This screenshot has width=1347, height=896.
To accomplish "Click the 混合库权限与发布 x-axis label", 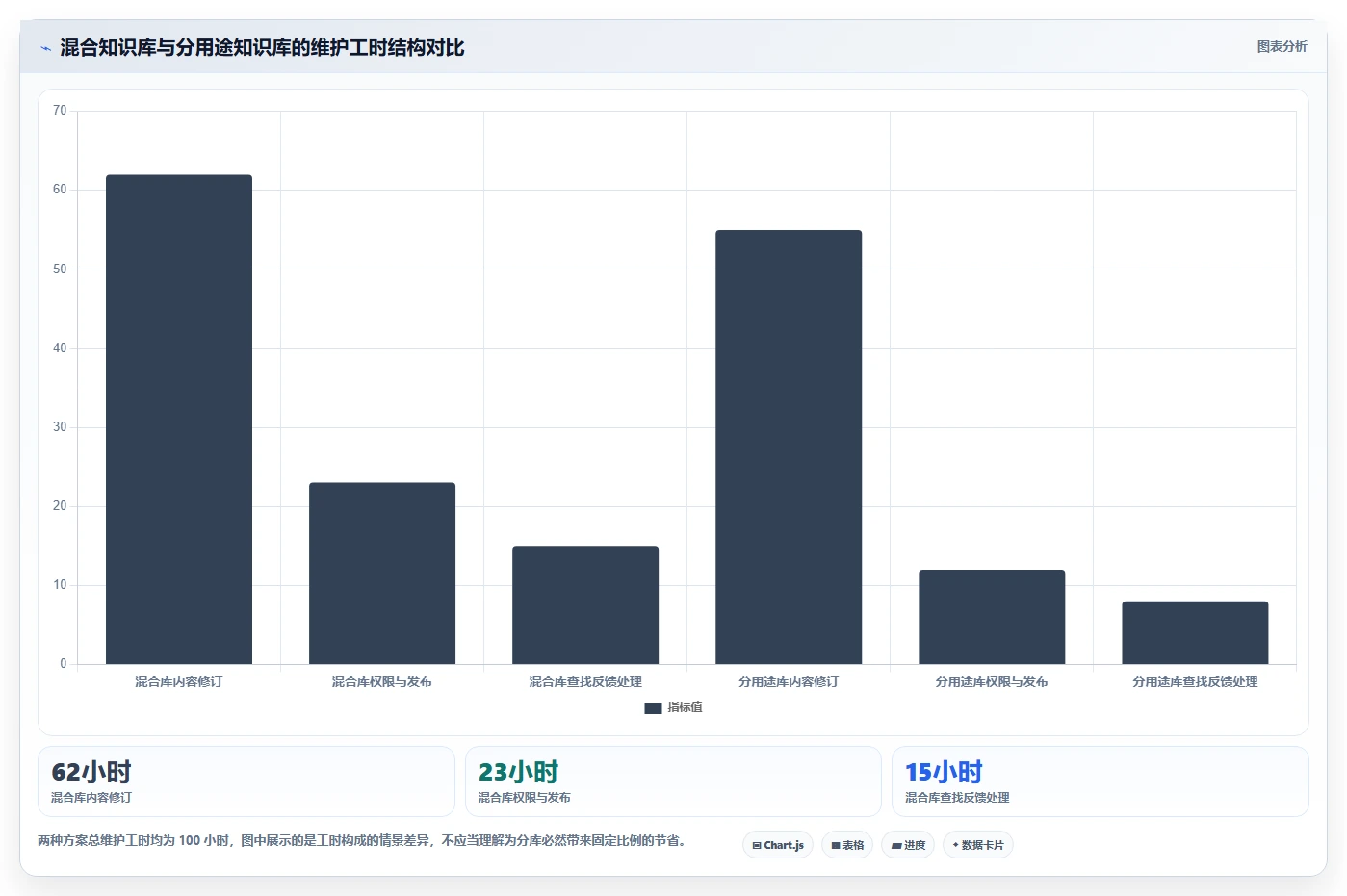I will [382, 681].
